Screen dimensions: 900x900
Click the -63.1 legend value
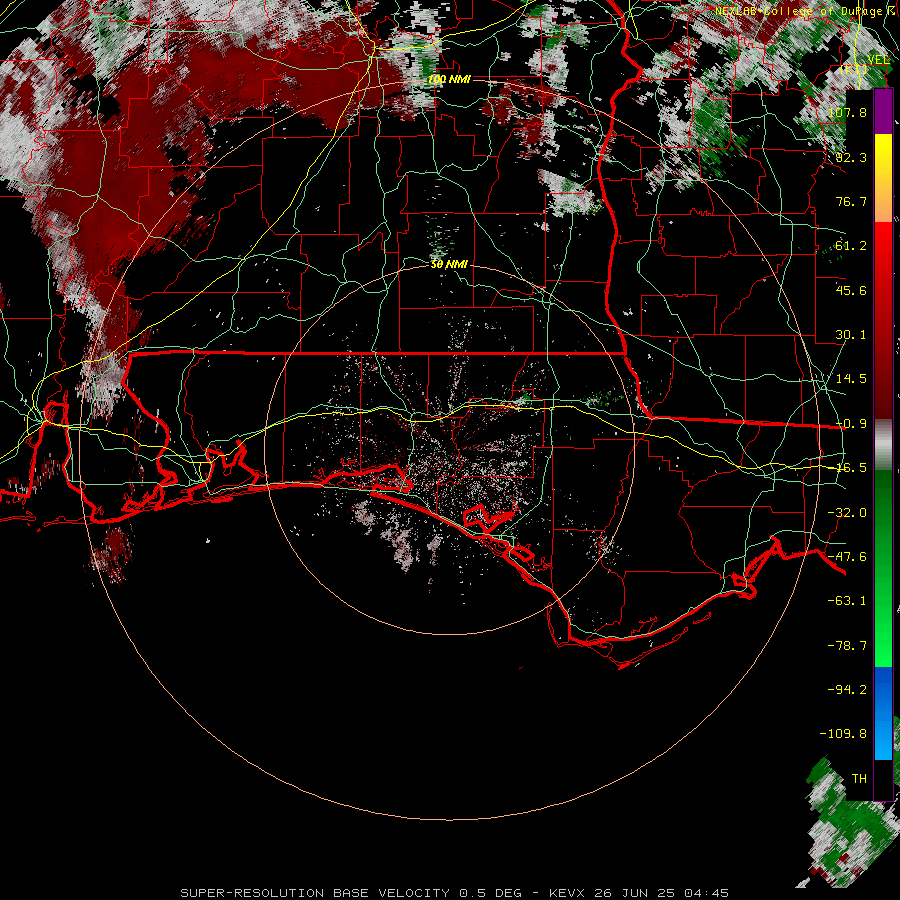pos(848,600)
